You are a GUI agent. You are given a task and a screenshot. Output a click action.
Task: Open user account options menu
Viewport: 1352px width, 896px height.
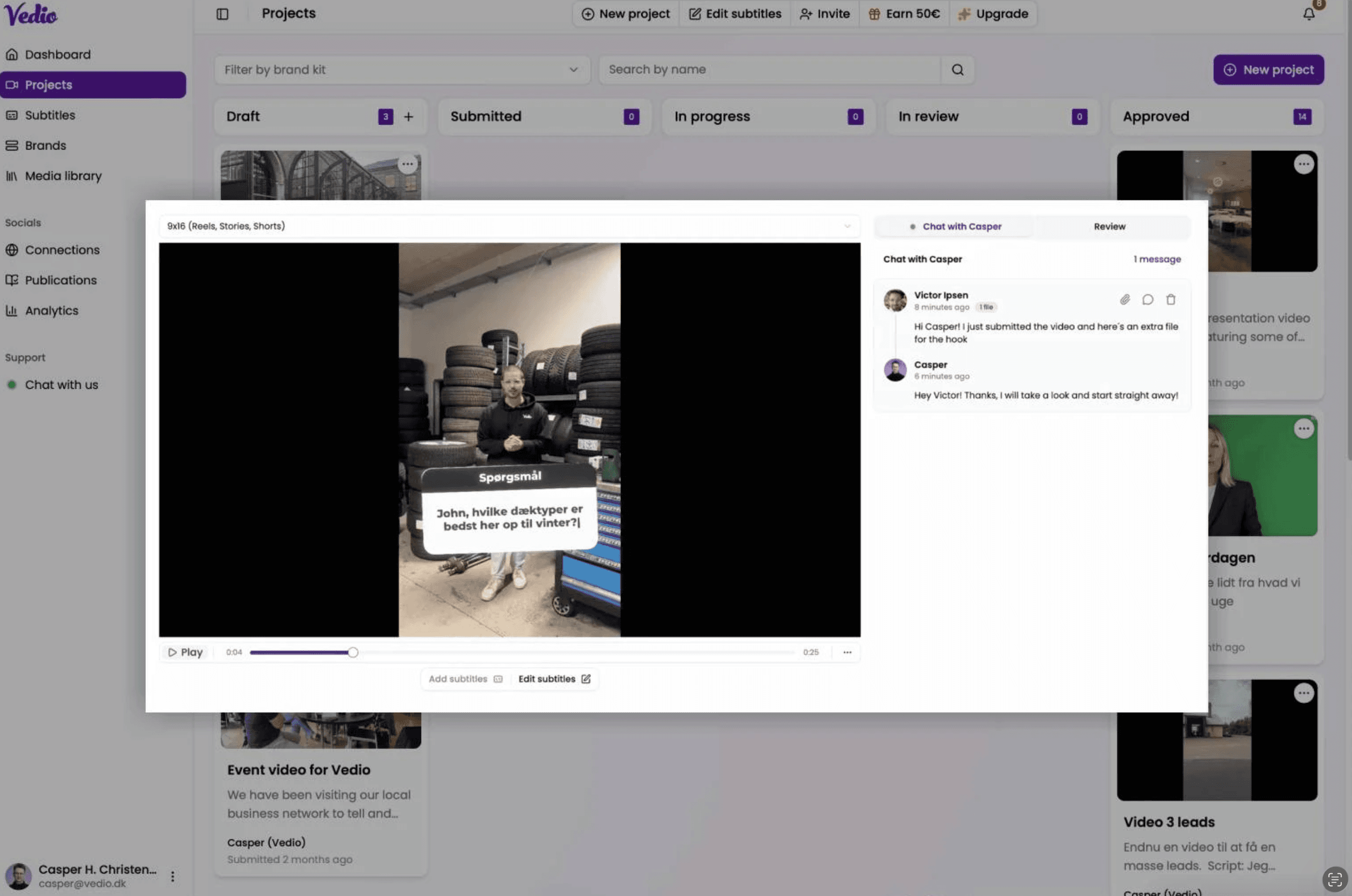click(x=172, y=876)
